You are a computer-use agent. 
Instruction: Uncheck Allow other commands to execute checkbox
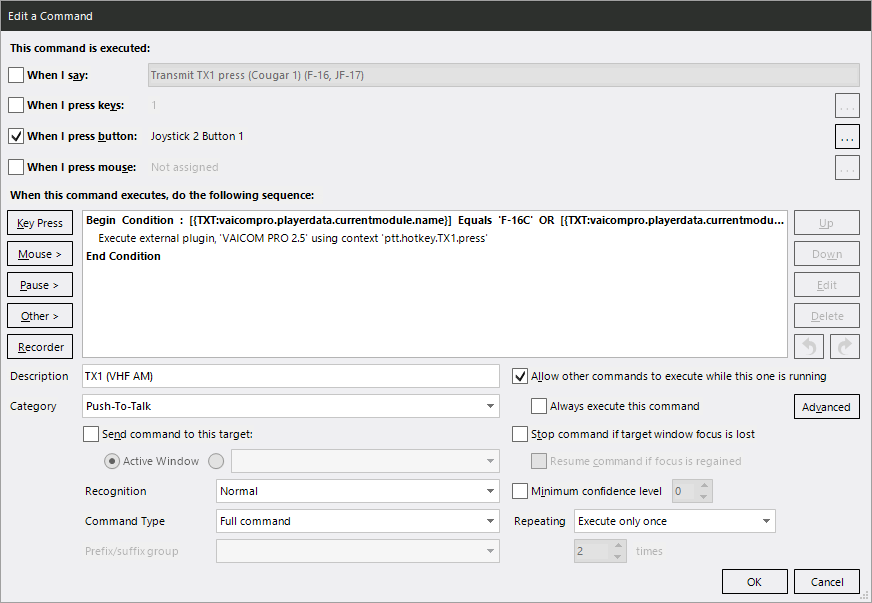[520, 376]
